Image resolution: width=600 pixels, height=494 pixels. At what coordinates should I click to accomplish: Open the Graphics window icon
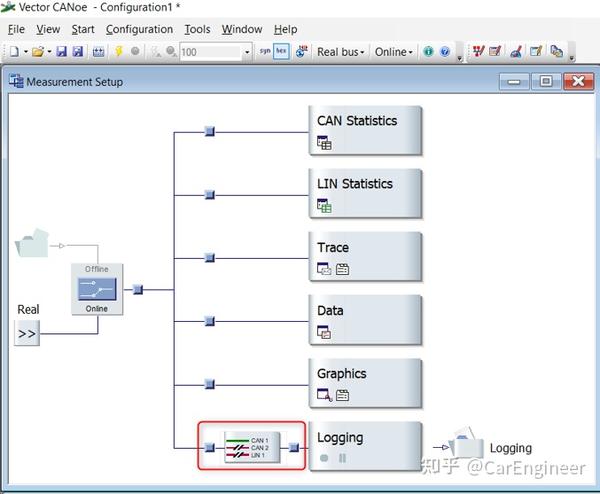click(x=324, y=395)
